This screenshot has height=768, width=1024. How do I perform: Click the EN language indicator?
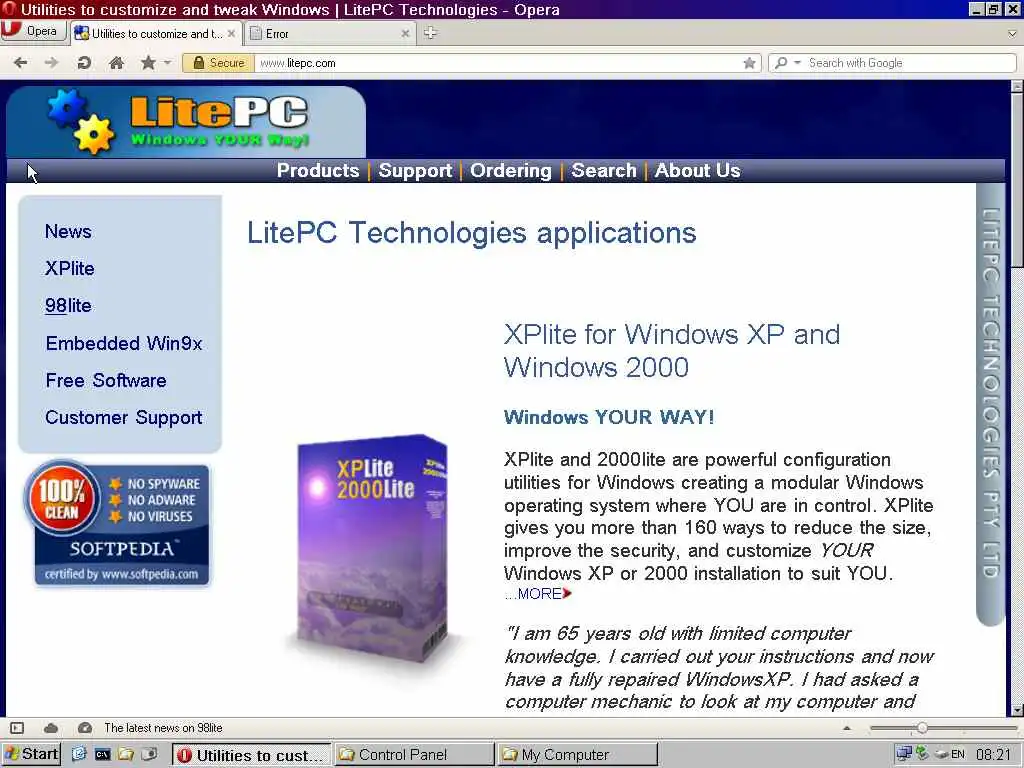coord(958,754)
